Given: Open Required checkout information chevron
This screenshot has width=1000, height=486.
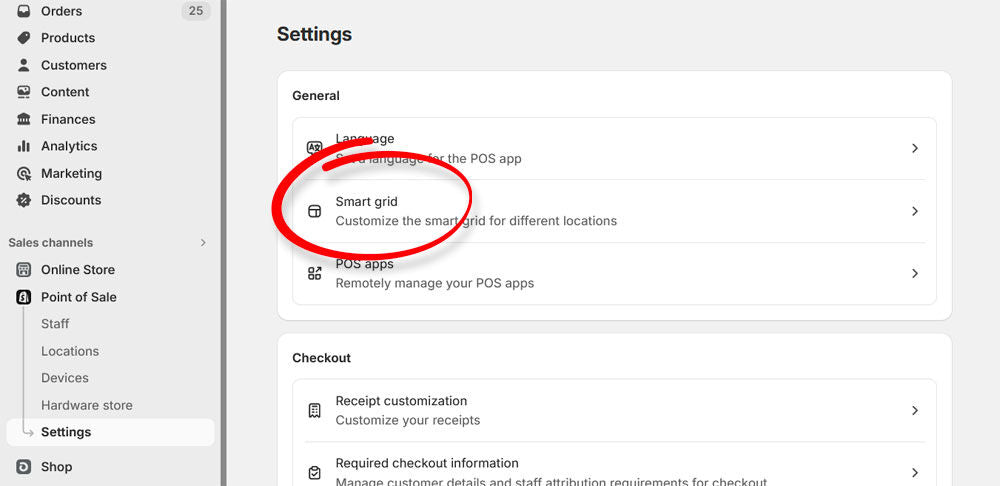Looking at the screenshot, I should (x=915, y=472).
